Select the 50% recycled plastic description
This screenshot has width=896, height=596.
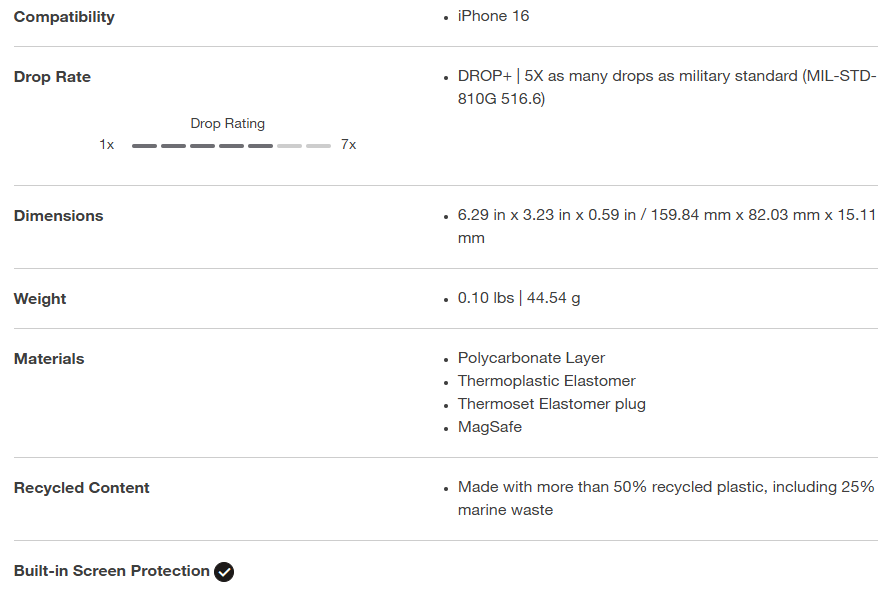666,498
